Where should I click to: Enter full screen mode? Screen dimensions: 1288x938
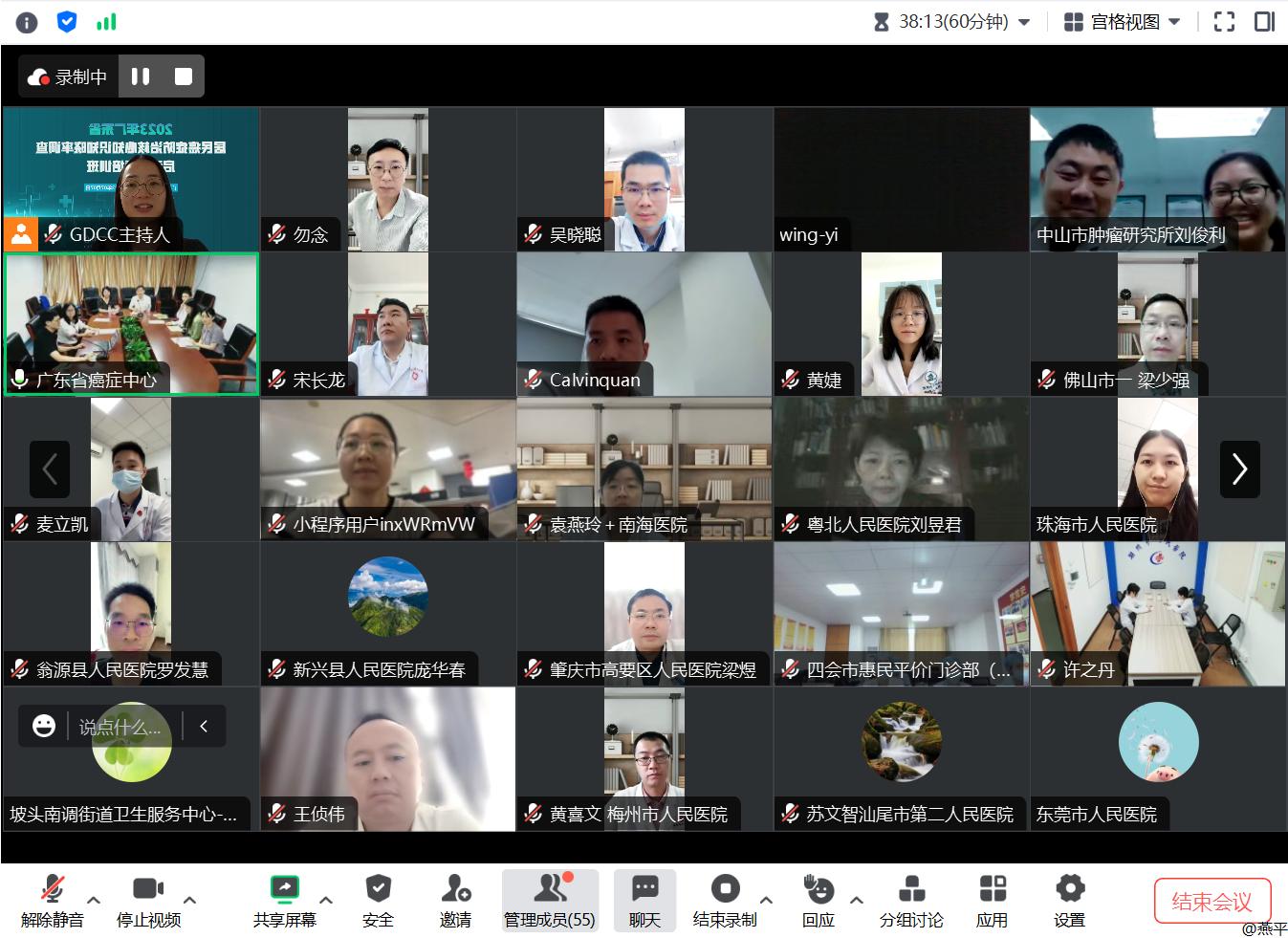[x=1224, y=22]
